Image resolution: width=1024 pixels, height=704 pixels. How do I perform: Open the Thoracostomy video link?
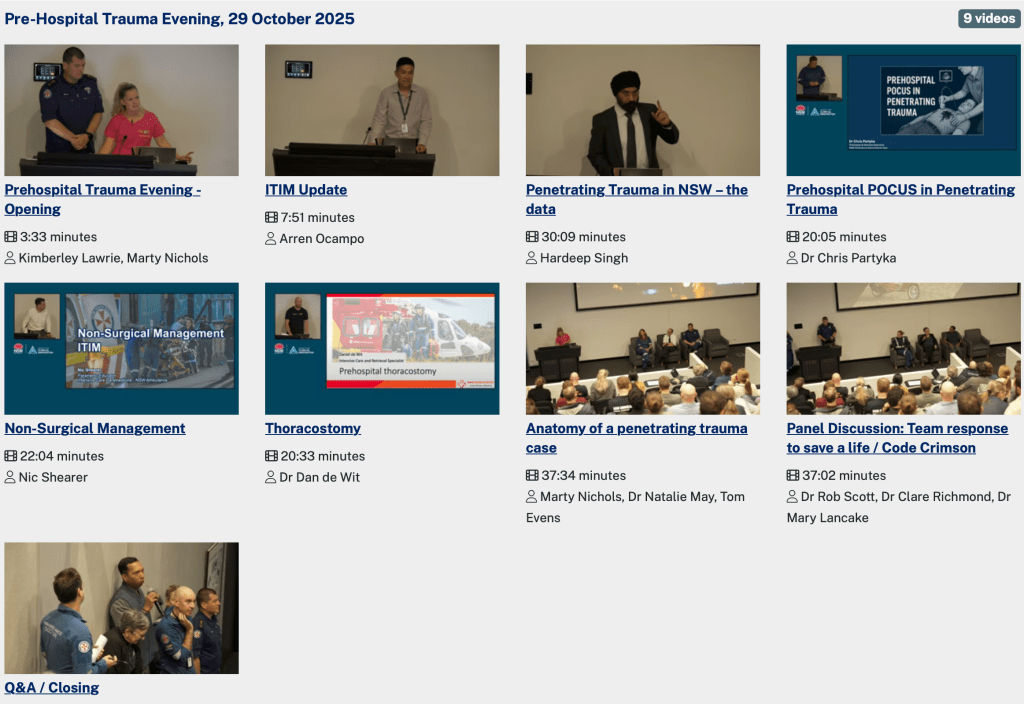tap(313, 429)
